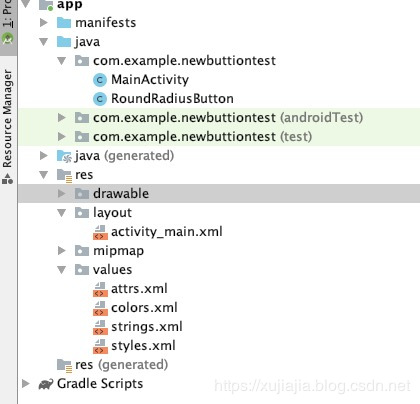The image size is (420, 404).
Task: Expand the androidTest package arrow
Action: tap(62, 118)
